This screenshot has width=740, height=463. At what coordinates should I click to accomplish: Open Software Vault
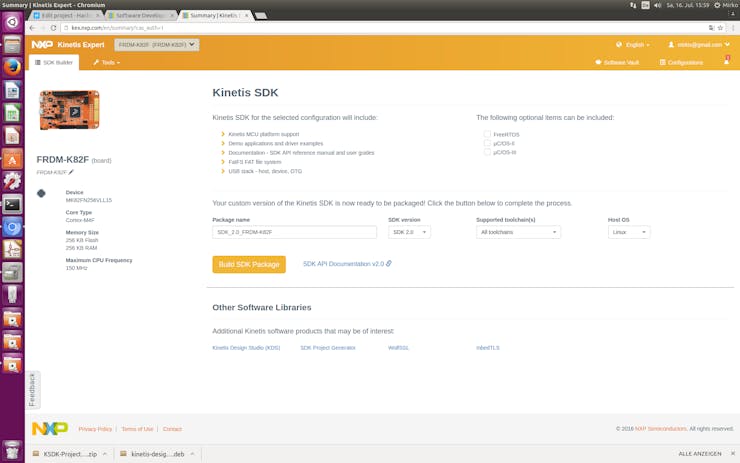tap(617, 62)
